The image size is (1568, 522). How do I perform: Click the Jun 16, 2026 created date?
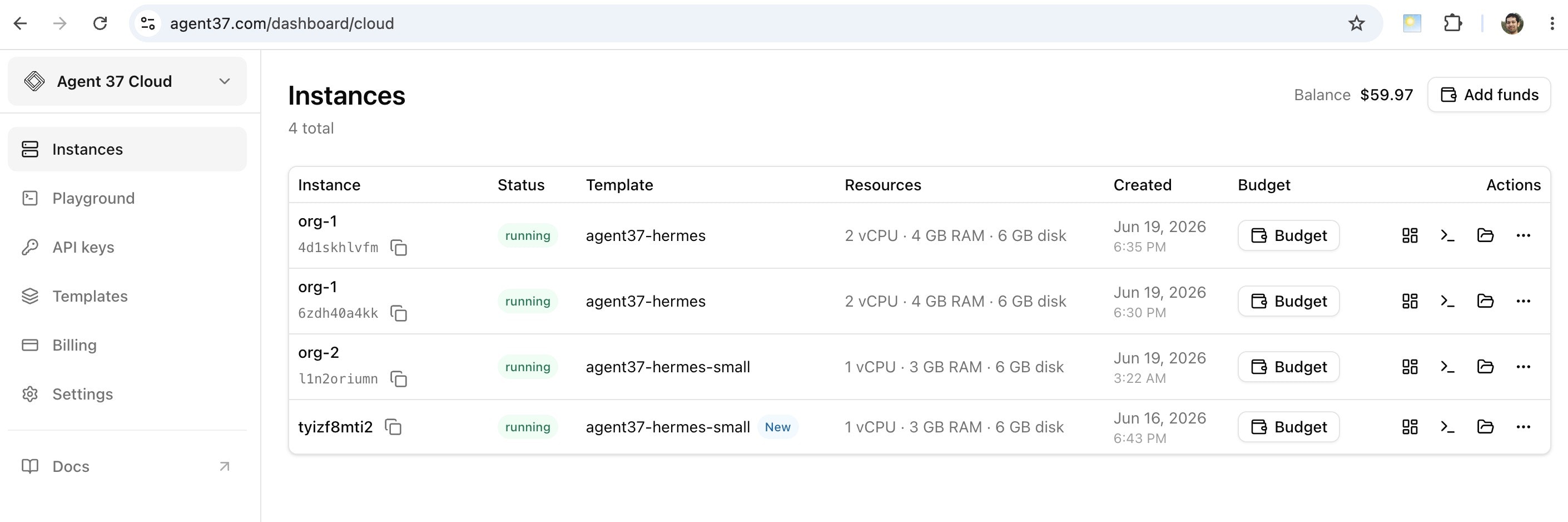click(x=1159, y=418)
